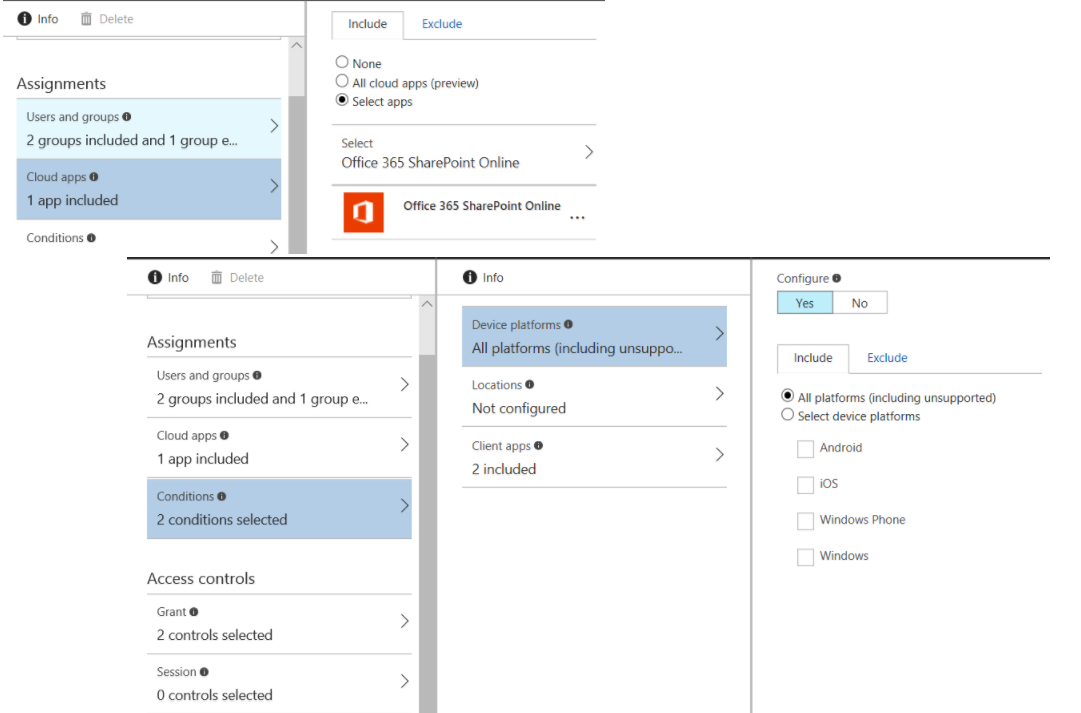Viewport: 1081px width, 713px height.
Task: Expand Cloud apps 1 app included in the top panel
Action: click(x=149, y=189)
